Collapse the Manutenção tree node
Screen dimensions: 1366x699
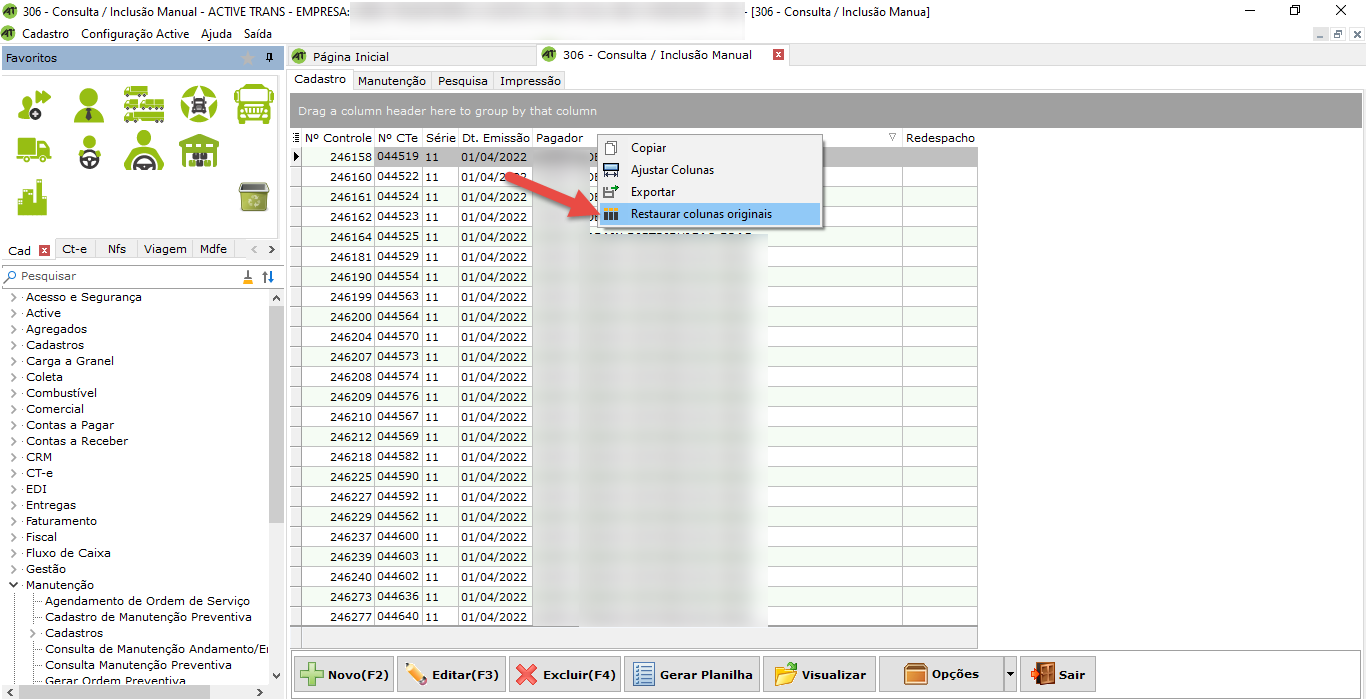[14, 585]
